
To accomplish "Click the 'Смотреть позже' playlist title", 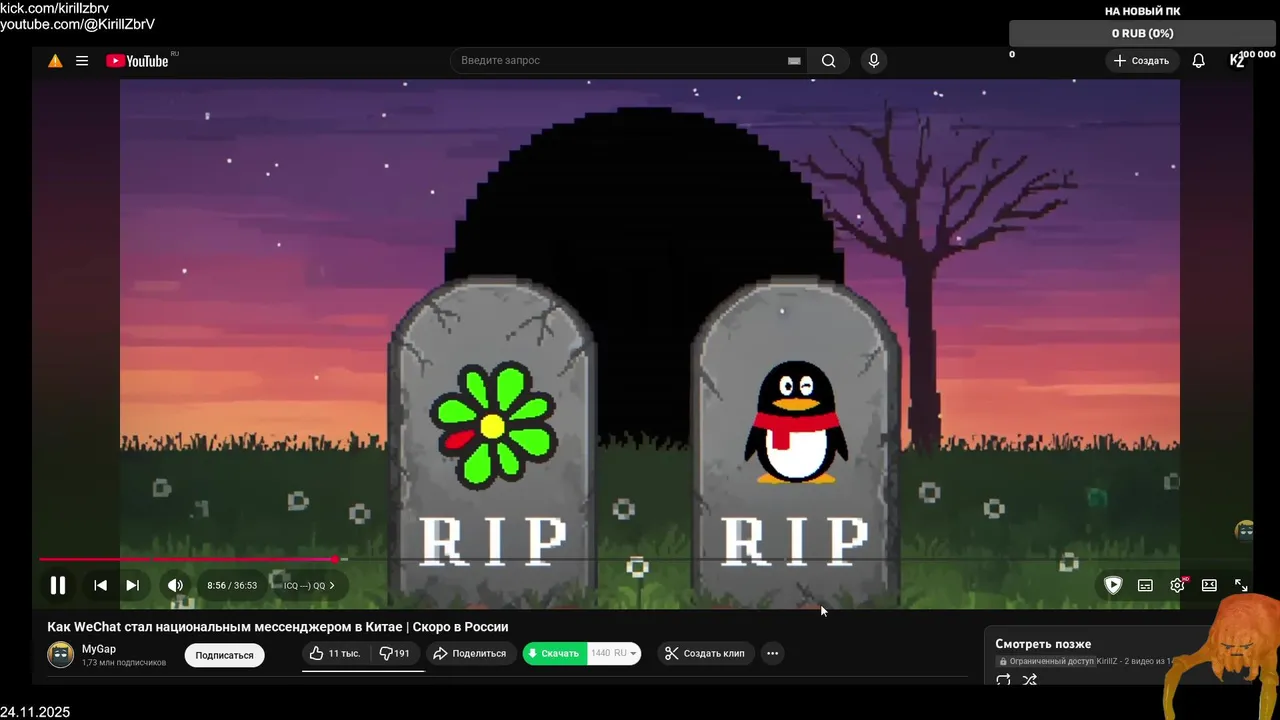I will (x=1043, y=644).
